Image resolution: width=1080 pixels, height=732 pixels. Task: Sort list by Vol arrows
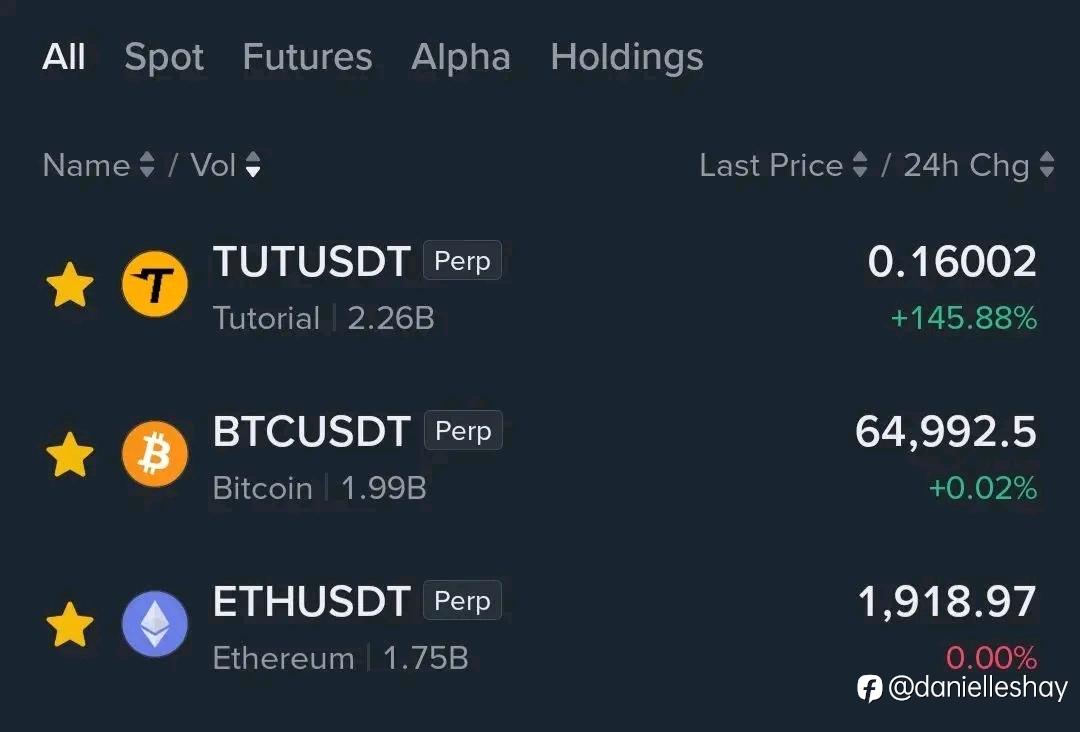click(253, 165)
